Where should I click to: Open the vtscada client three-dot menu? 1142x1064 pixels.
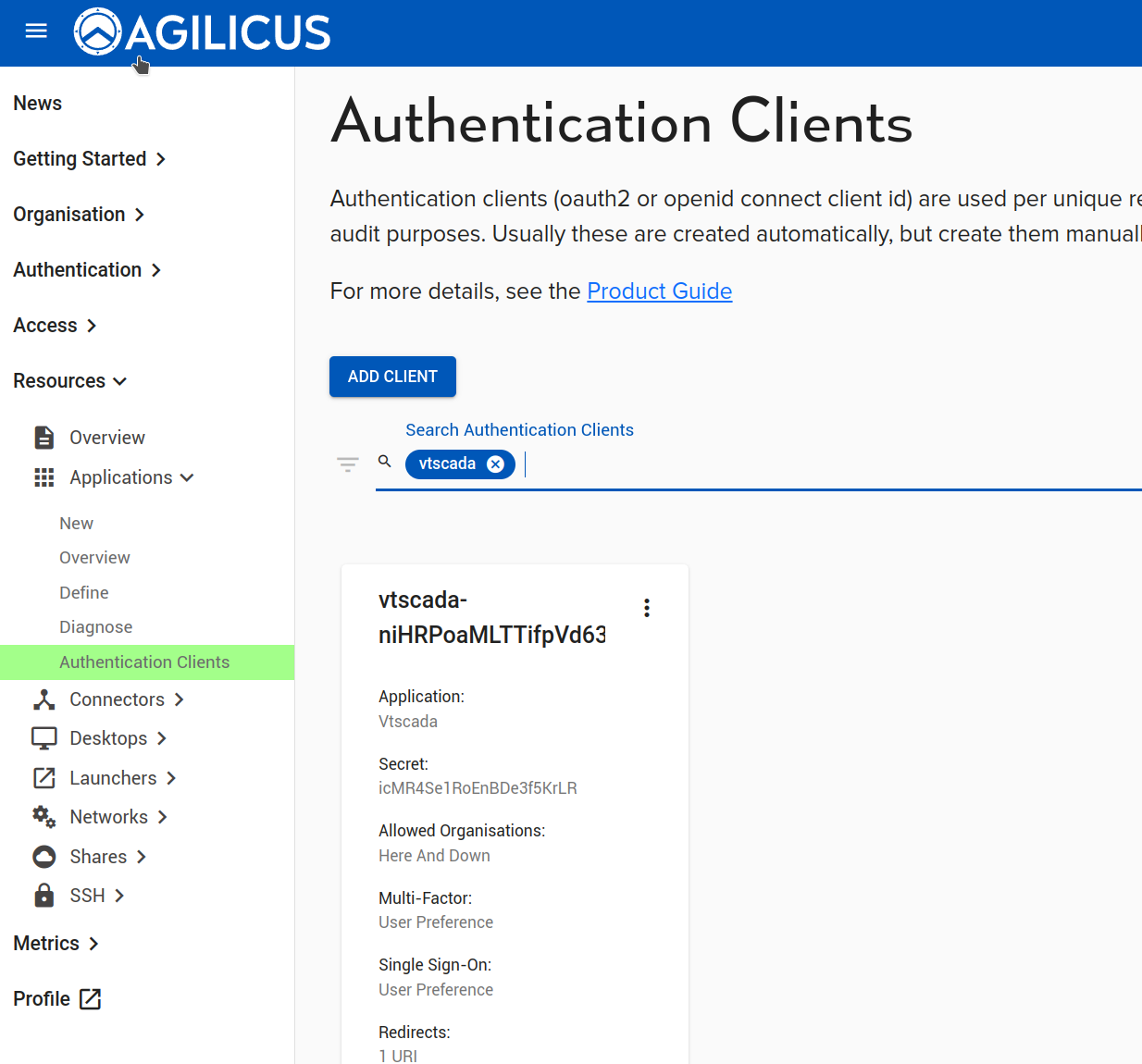click(x=647, y=608)
